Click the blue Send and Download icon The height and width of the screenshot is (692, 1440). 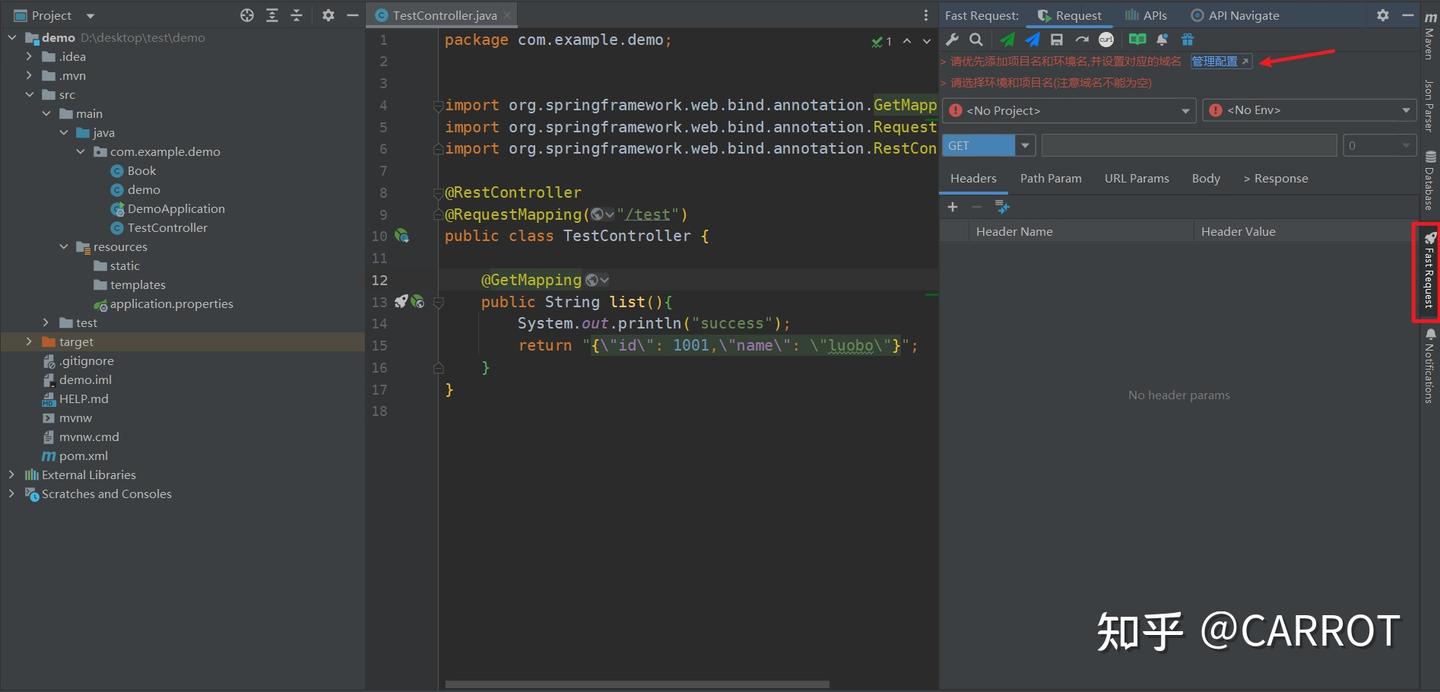tap(1032, 40)
